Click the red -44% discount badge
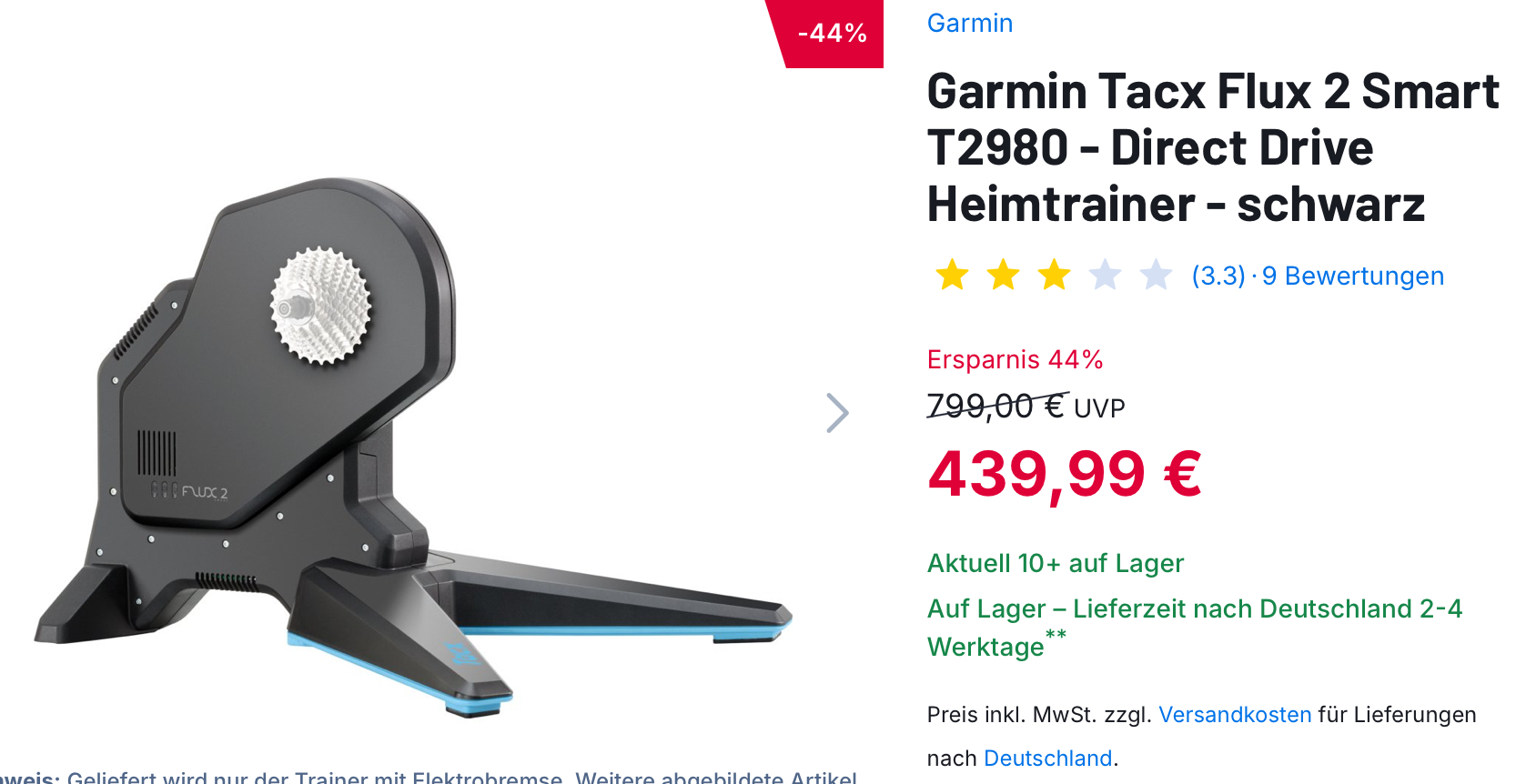This screenshot has height=784, width=1526. click(x=828, y=34)
